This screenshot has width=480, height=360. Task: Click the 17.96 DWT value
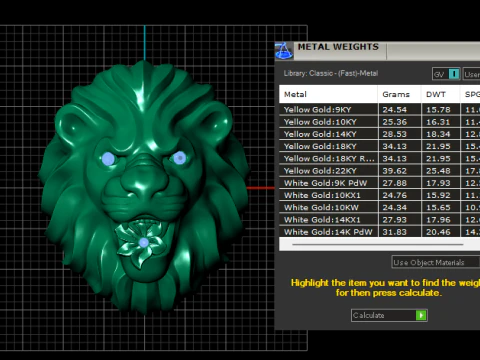click(x=438, y=220)
